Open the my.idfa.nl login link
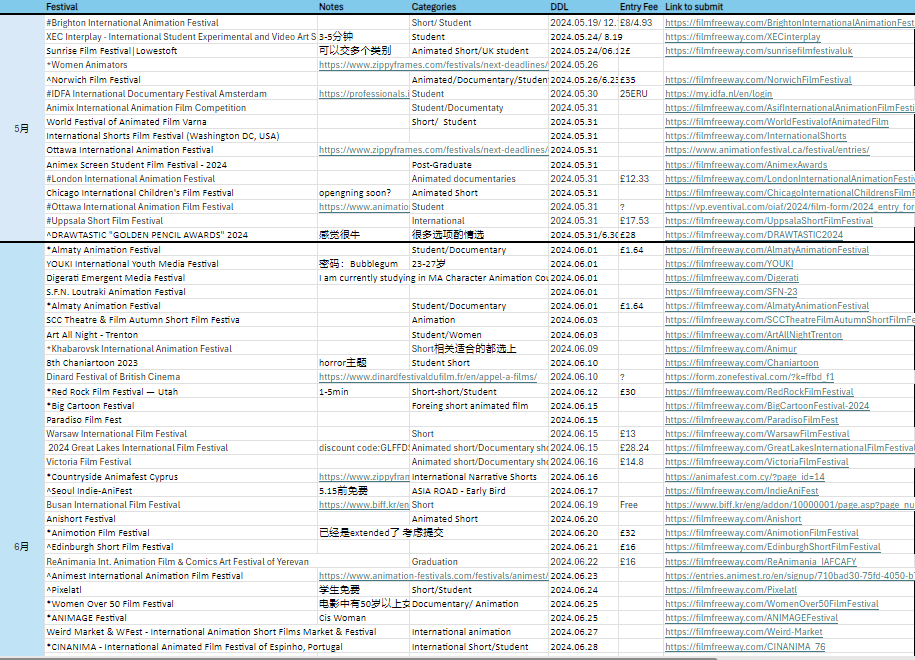 [x=718, y=93]
